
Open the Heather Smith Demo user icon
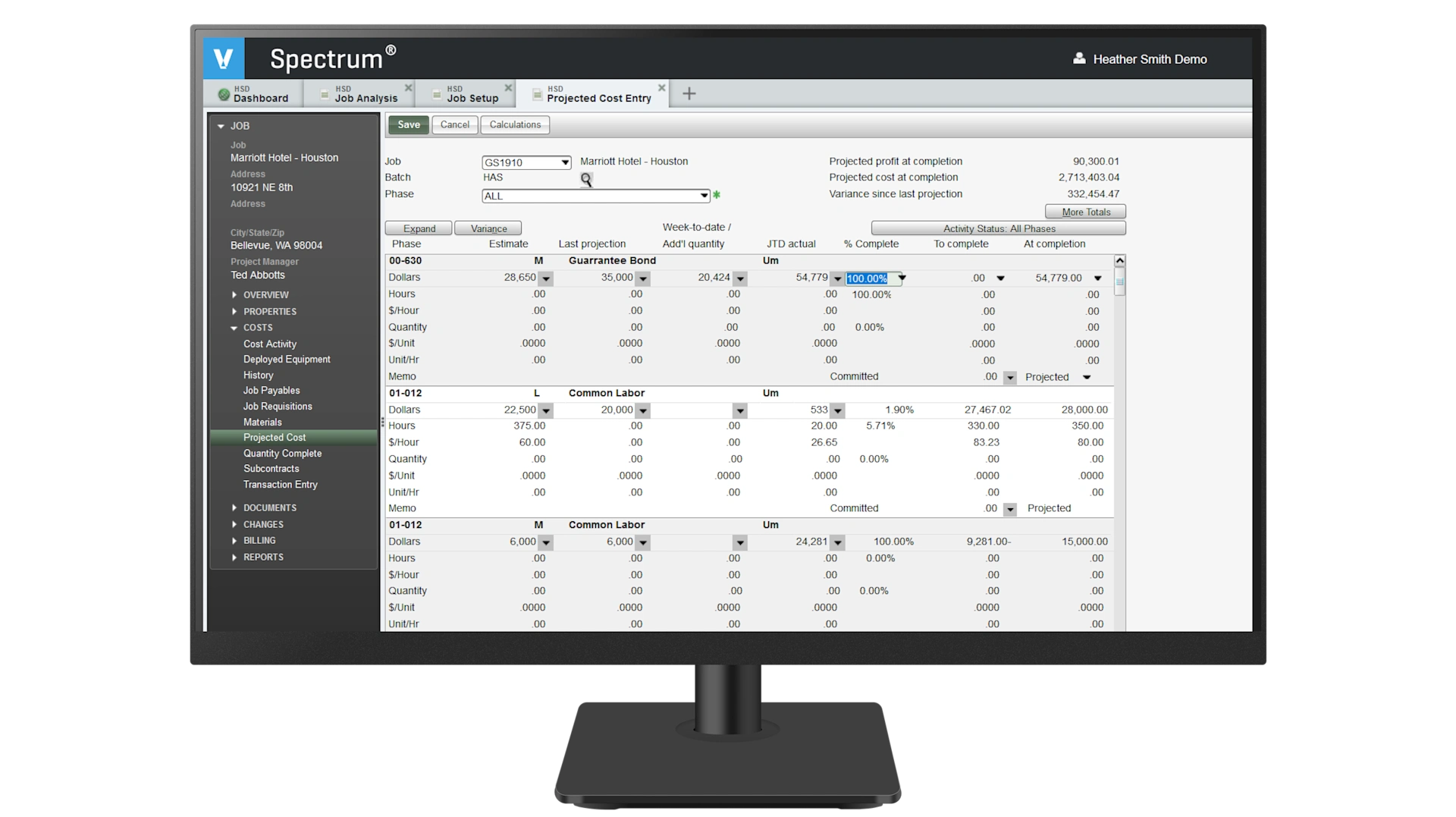click(x=1079, y=58)
